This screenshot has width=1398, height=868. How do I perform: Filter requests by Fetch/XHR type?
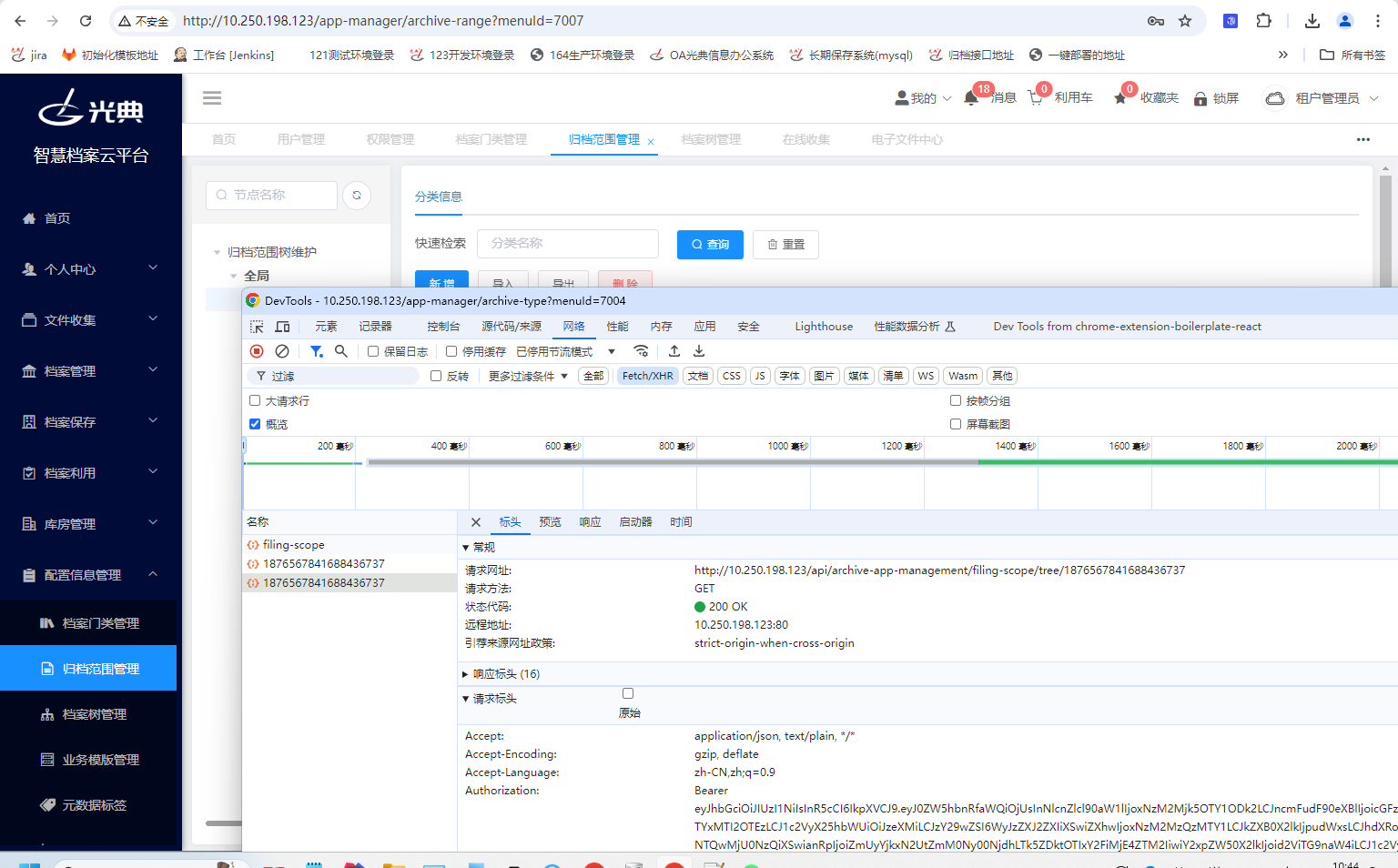click(648, 376)
